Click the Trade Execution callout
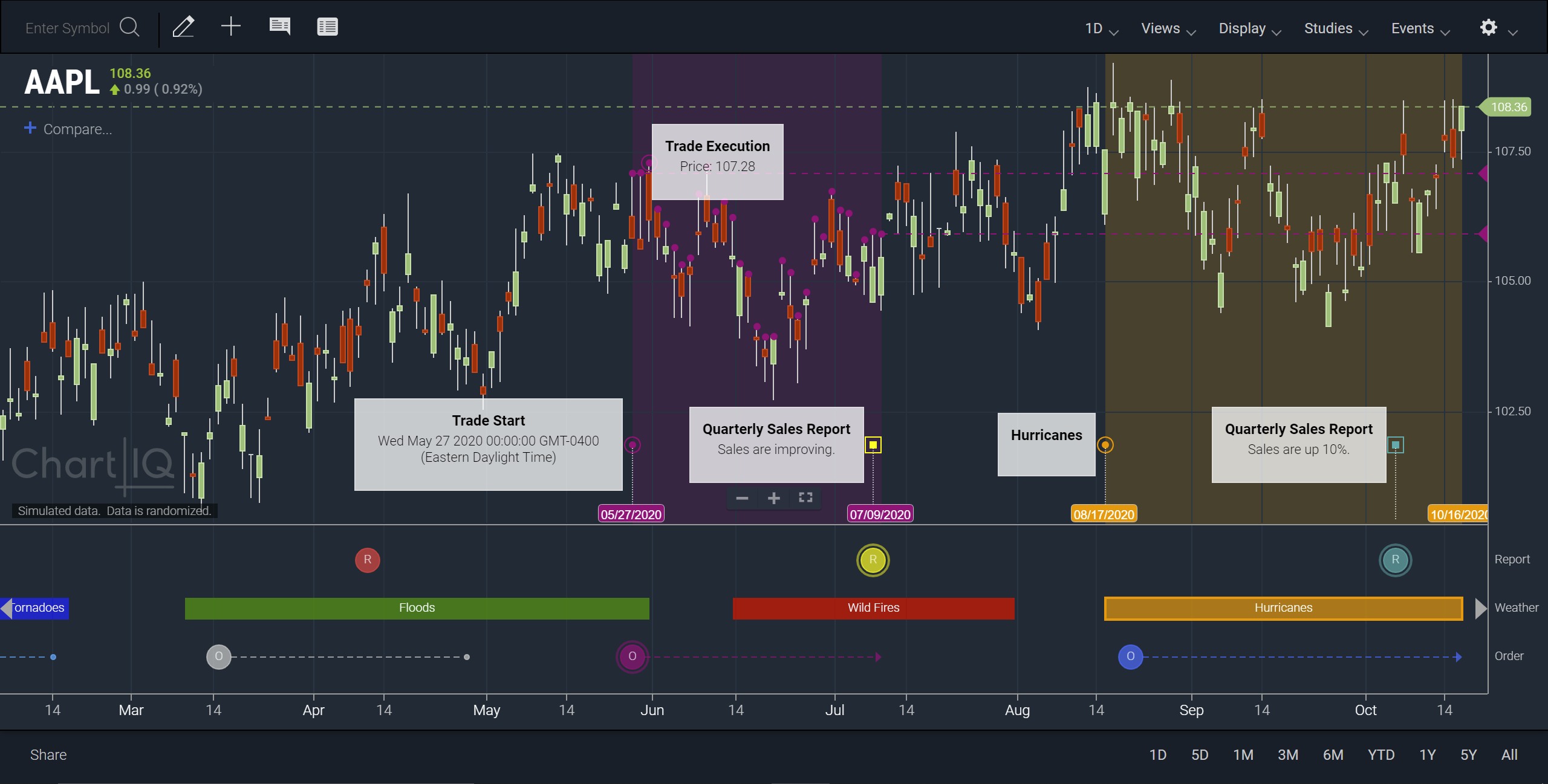Screen dimensions: 1548x784 click(718, 162)
